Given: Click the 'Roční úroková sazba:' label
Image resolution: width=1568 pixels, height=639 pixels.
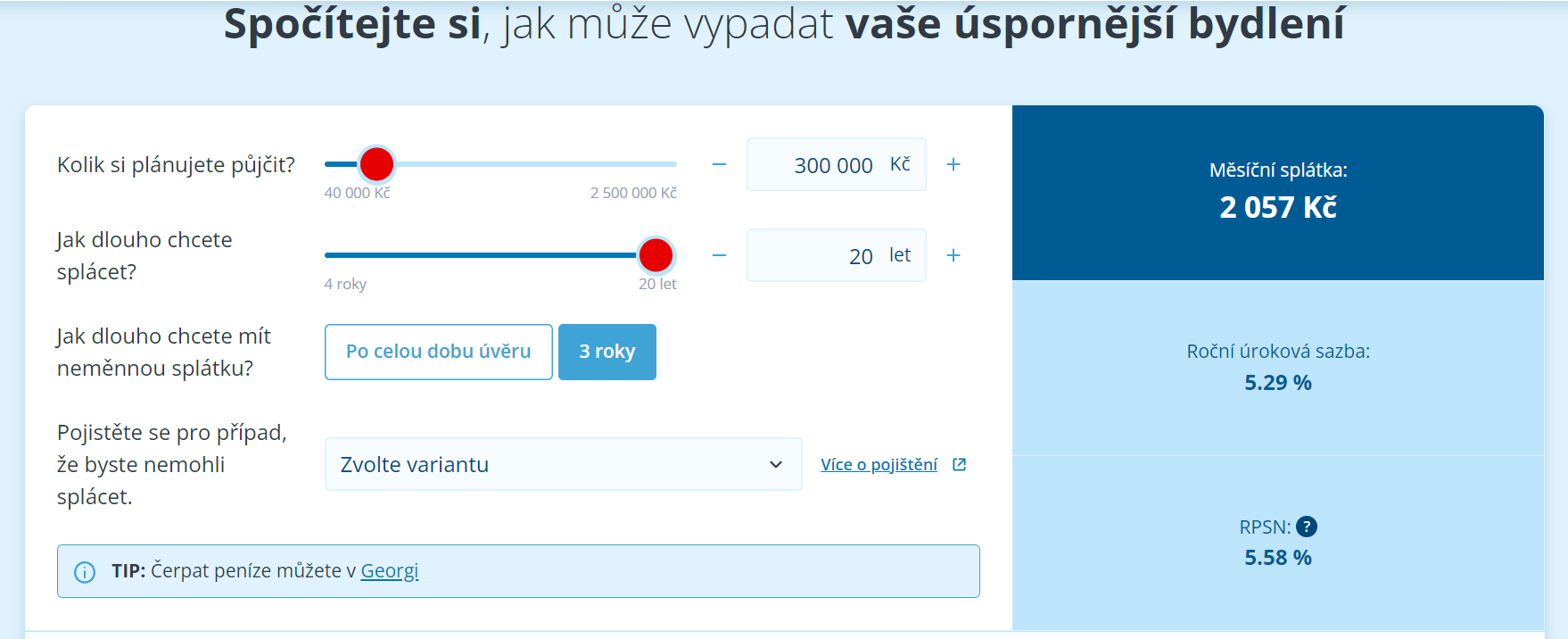Looking at the screenshot, I should coord(1278,352).
